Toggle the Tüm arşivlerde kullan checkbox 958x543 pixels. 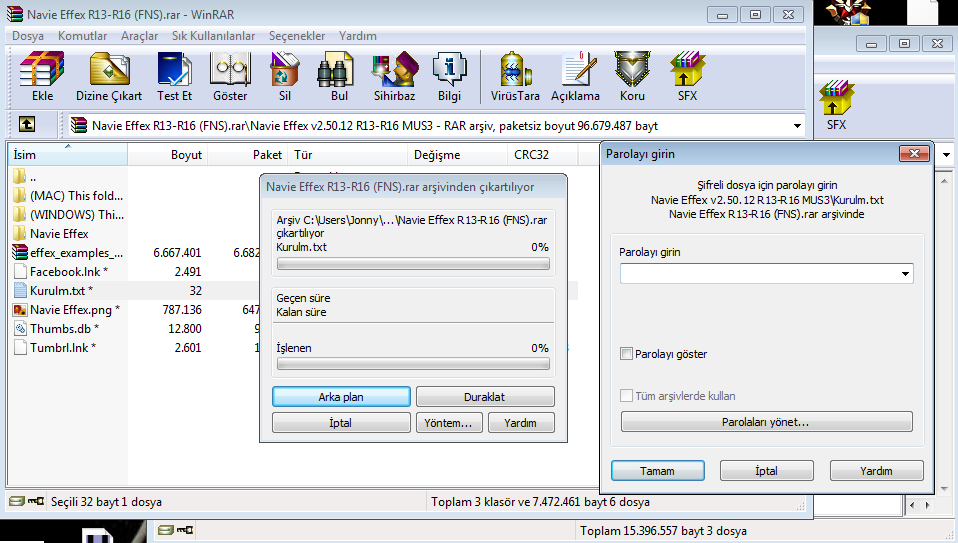pyautogui.click(x=626, y=396)
